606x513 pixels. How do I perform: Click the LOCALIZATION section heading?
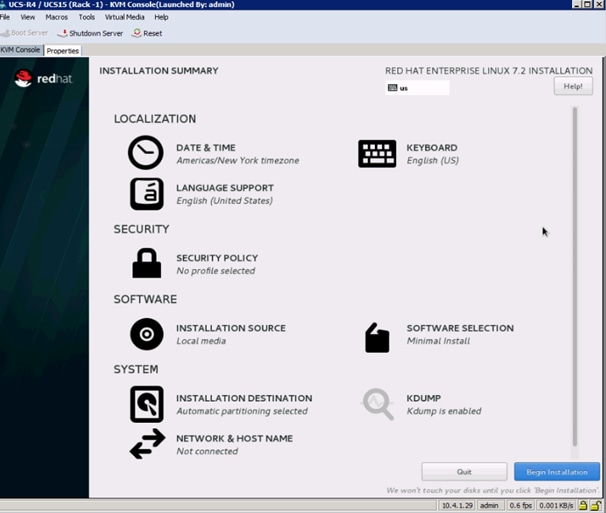coord(155,119)
